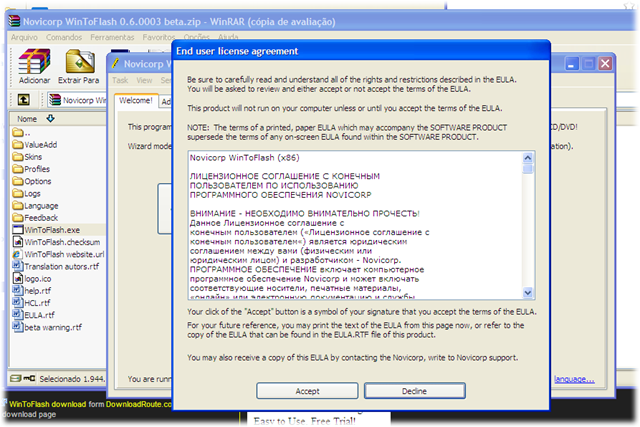The image size is (640, 427).
Task: Select the parent '..' folder entry
Action: (x=21, y=133)
